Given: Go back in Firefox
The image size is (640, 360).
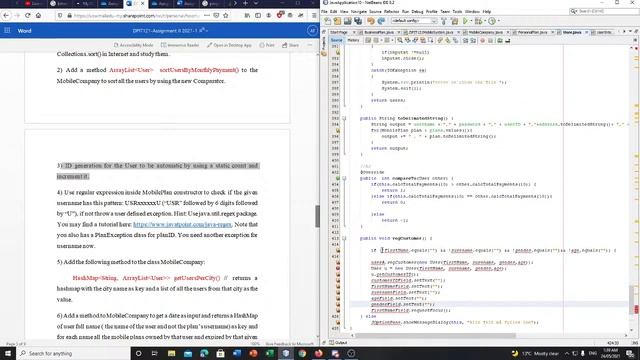Looking at the screenshot, I should click(x=6, y=16).
